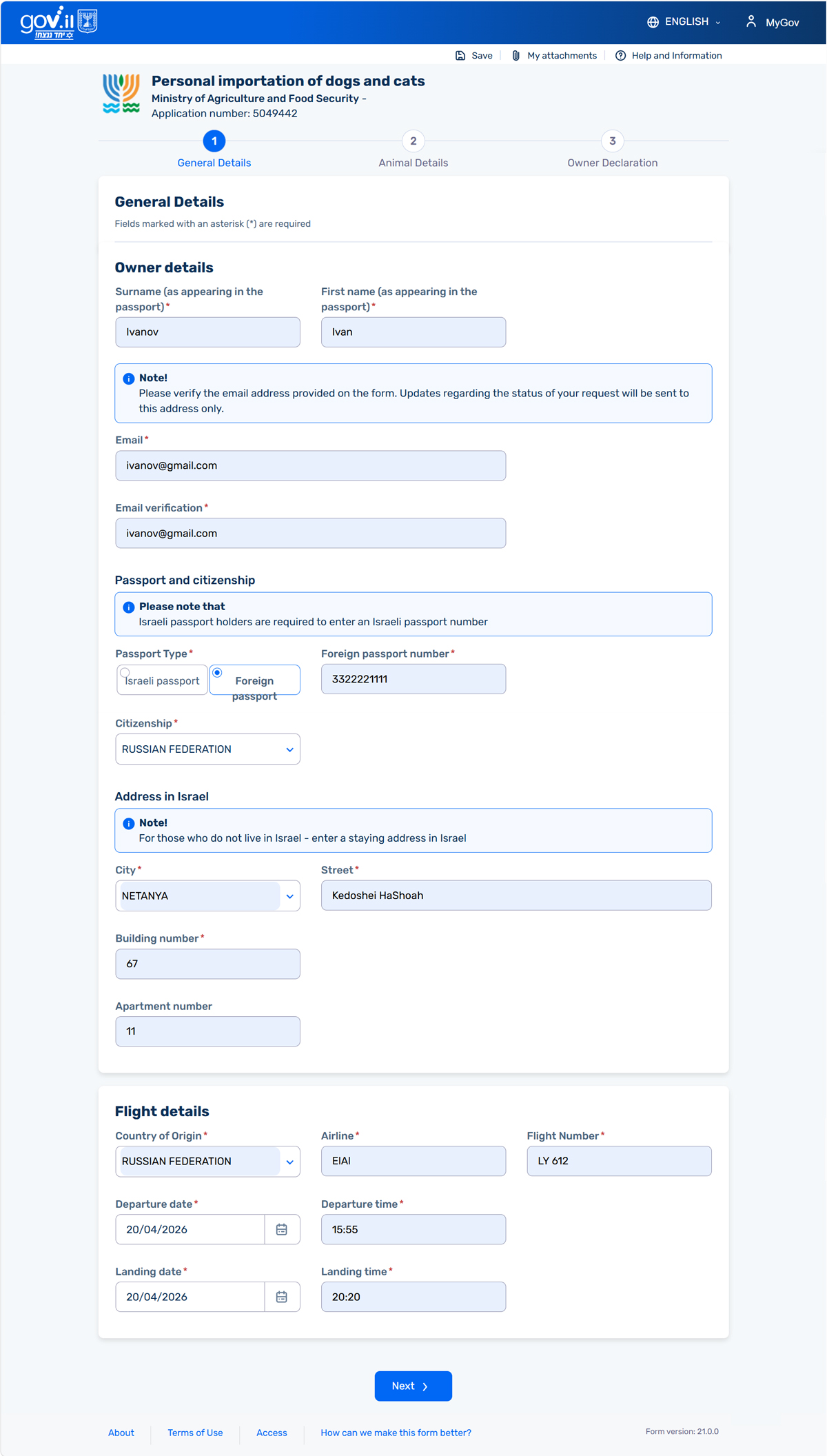Open the form feedback link
Screen dimensions: 827x1456
(396, 1433)
